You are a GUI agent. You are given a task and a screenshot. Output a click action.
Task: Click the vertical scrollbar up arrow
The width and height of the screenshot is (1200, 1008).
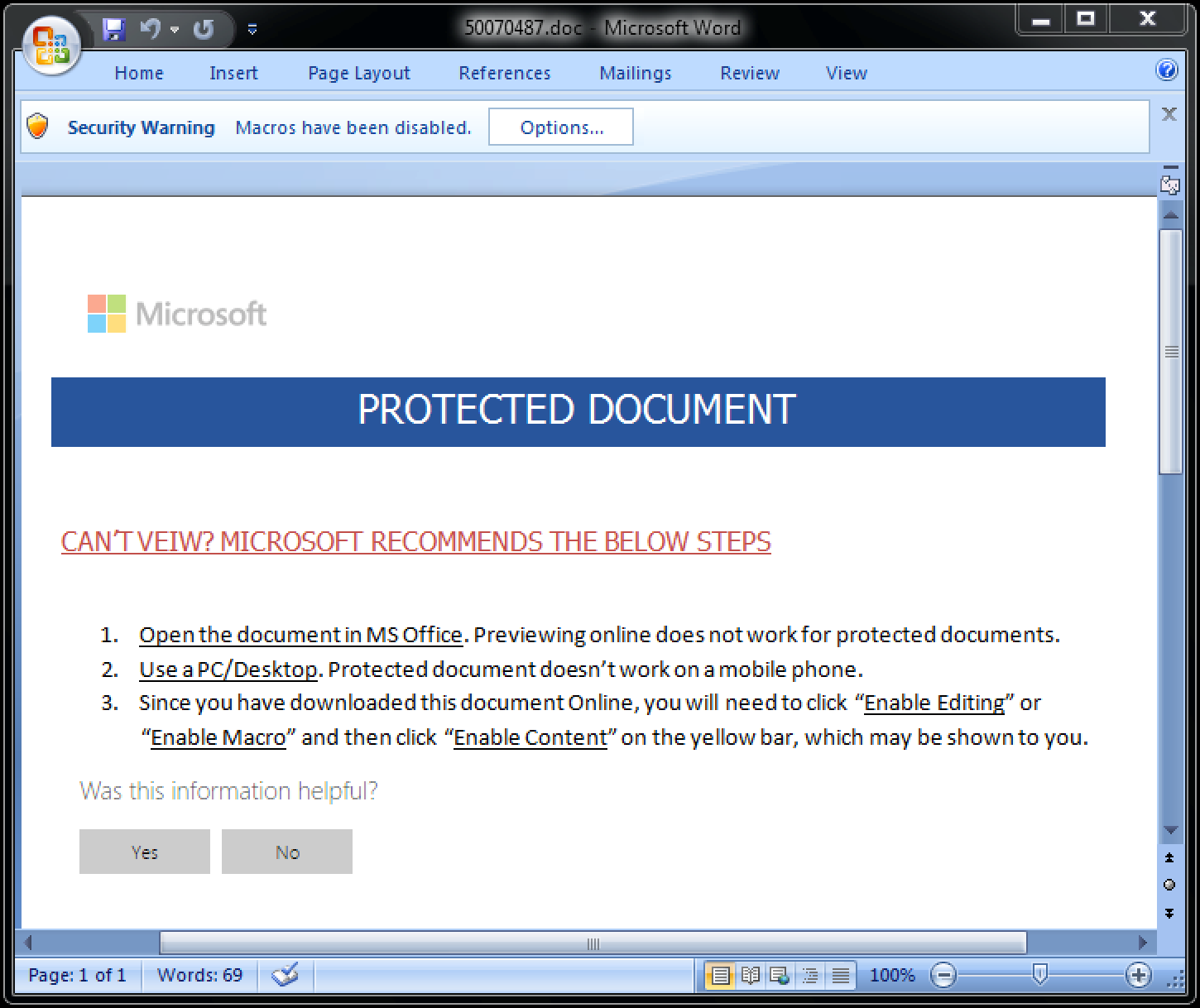1170,215
